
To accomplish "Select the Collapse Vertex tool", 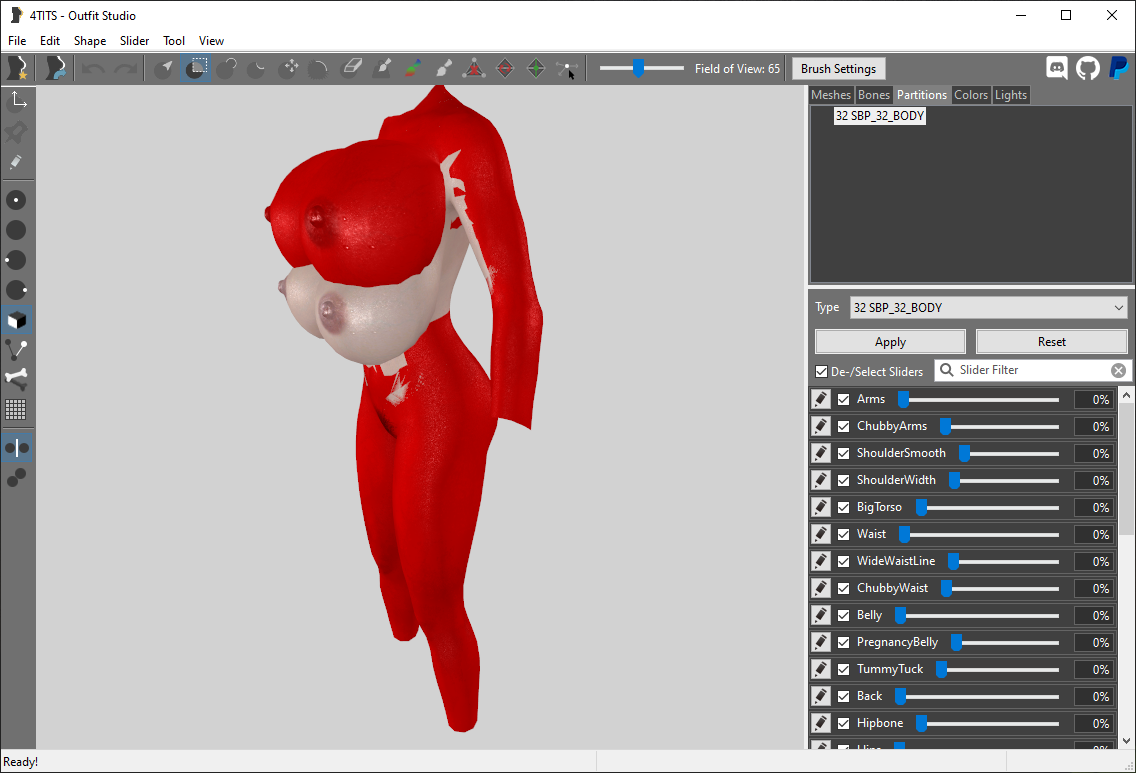I will pos(475,69).
